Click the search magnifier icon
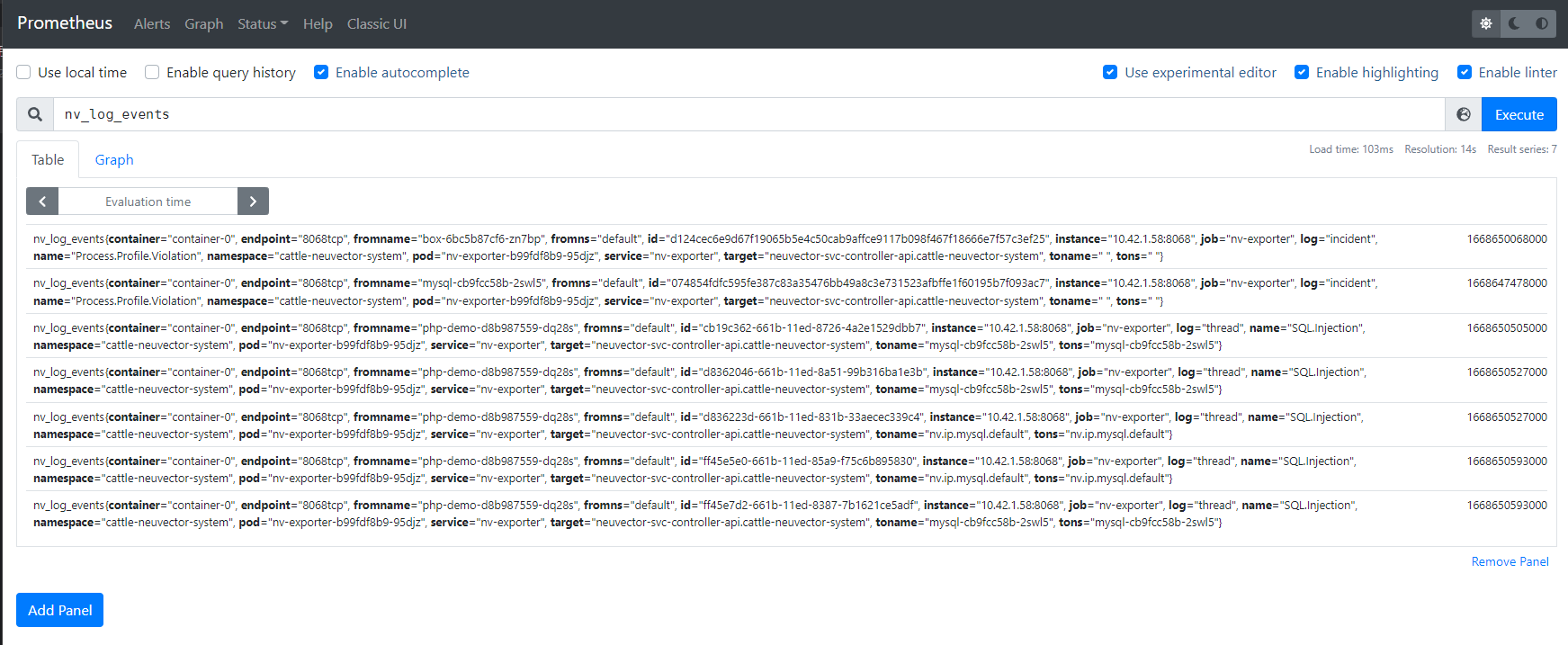 35,114
